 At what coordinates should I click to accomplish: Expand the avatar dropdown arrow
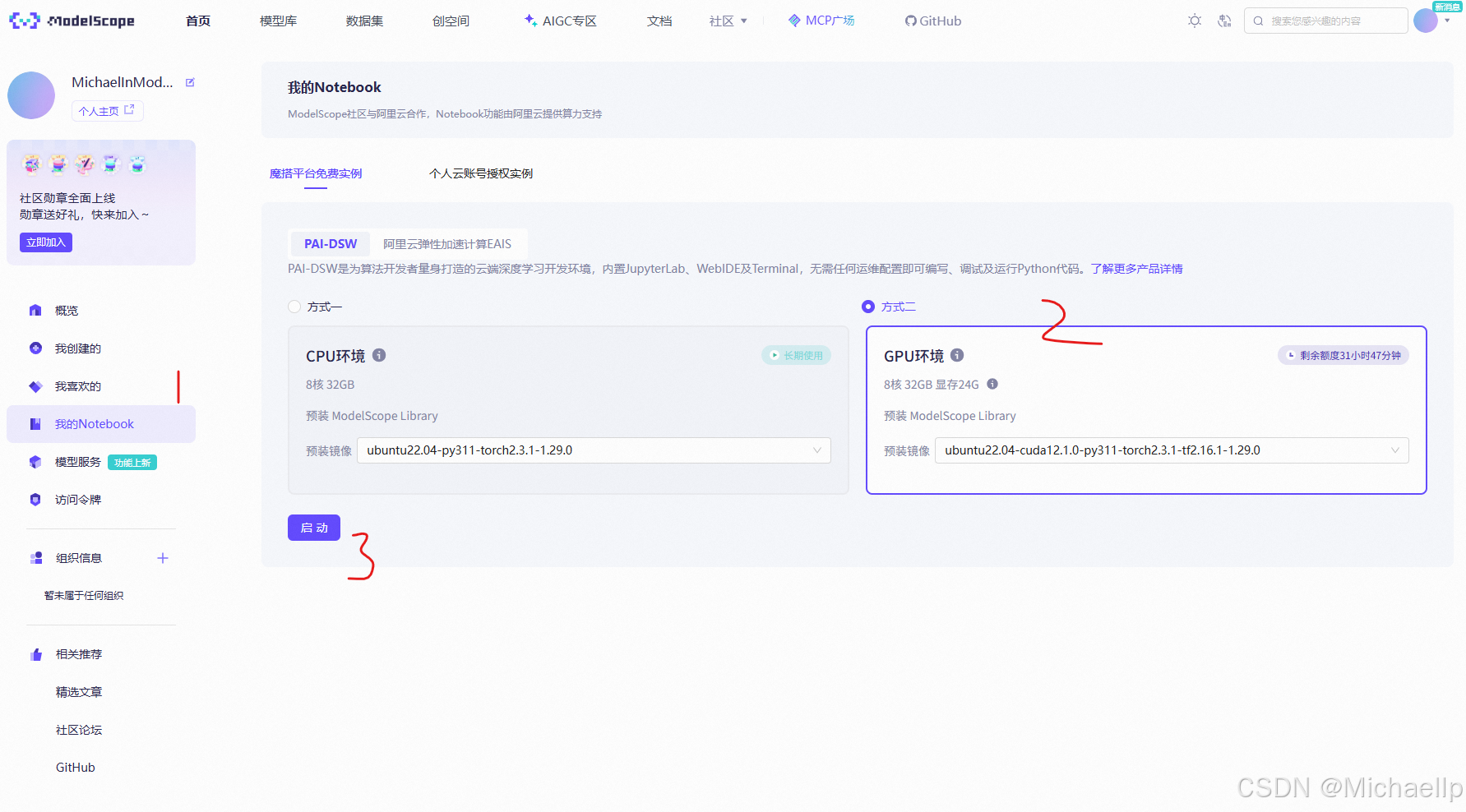tap(1447, 21)
